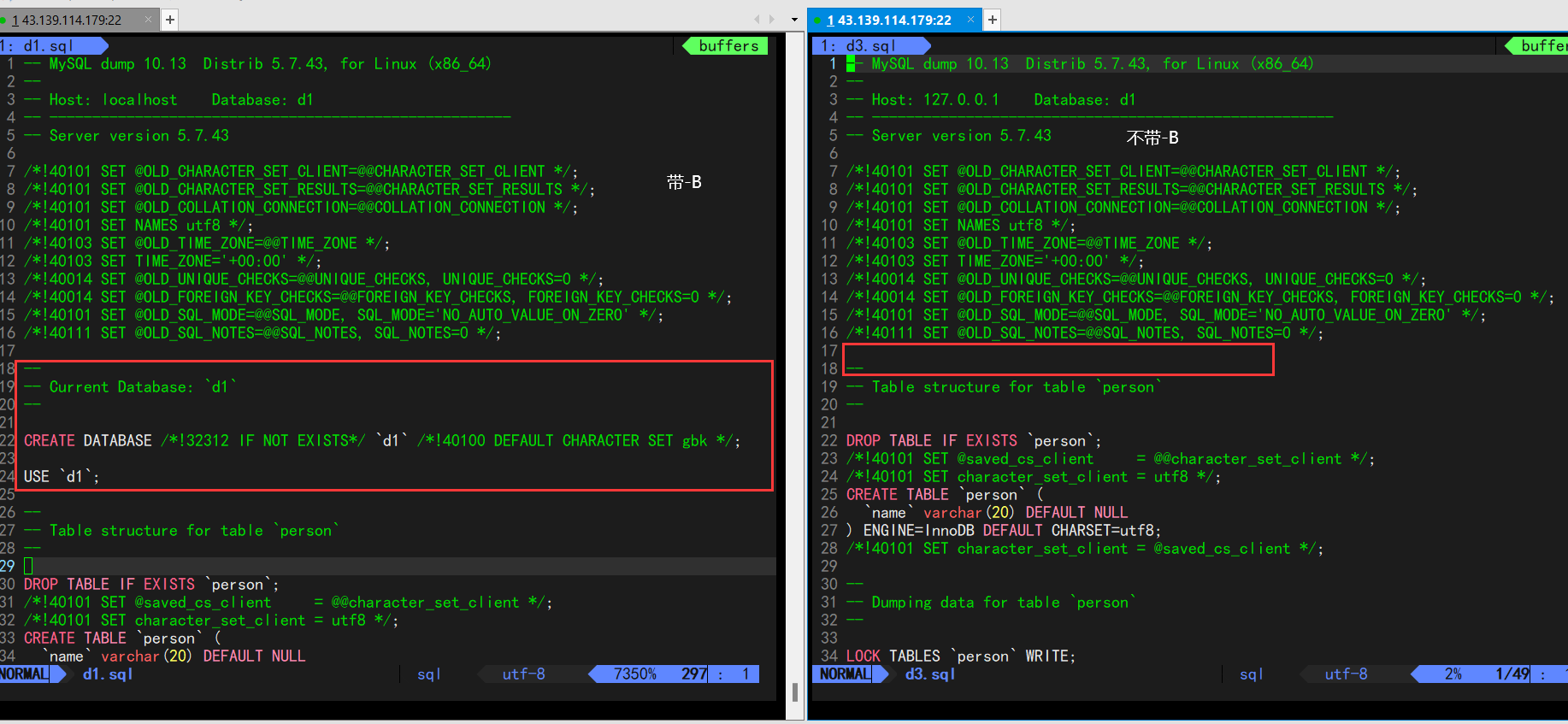Click 'Current Database: `d1`' comment line
This screenshot has width=1568, height=724.
[131, 387]
